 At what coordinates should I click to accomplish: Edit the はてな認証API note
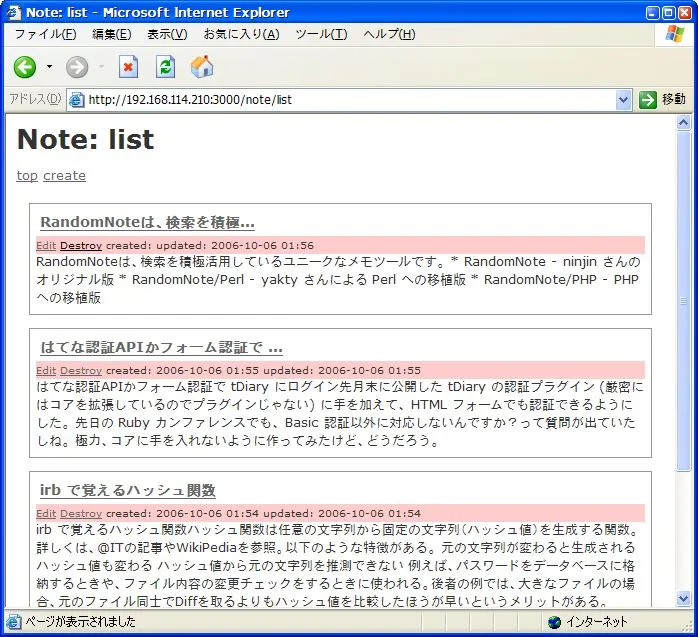pos(46,370)
